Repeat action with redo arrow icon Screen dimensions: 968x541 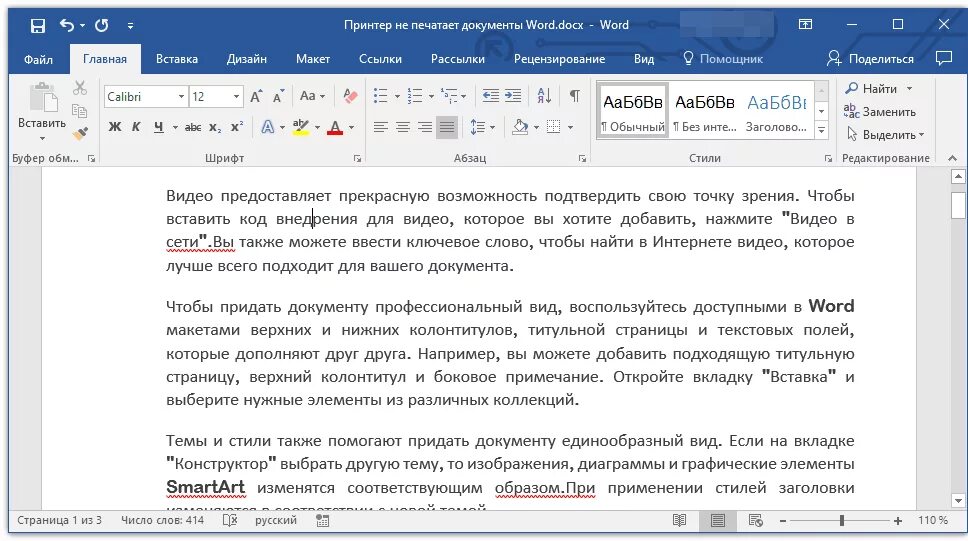click(102, 25)
